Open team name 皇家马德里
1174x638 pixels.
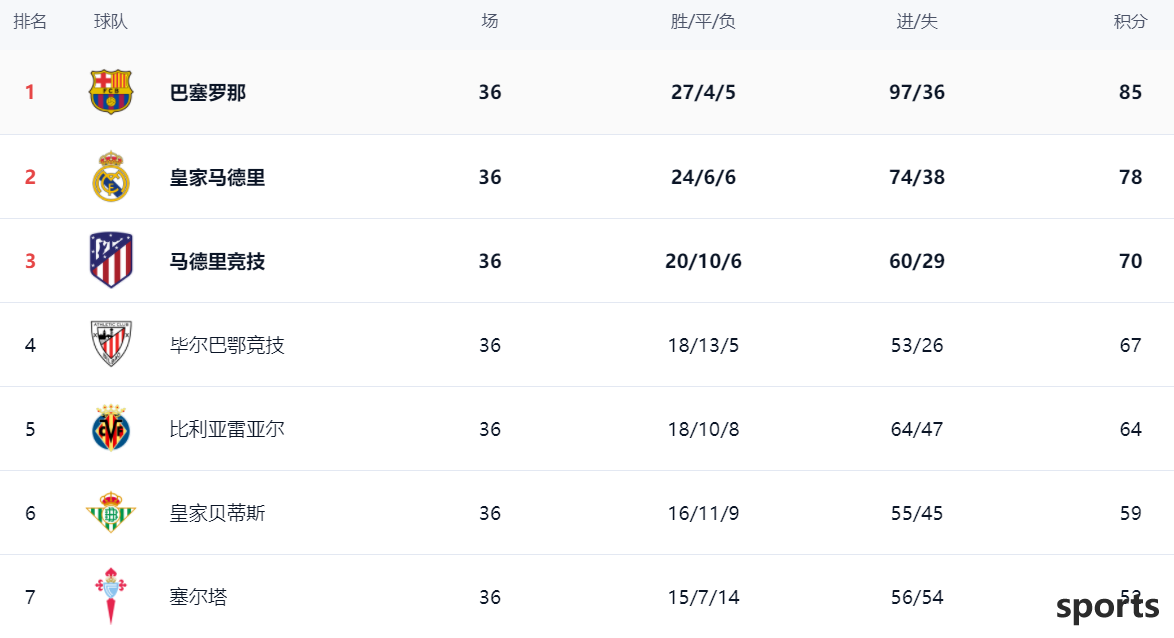tap(217, 177)
